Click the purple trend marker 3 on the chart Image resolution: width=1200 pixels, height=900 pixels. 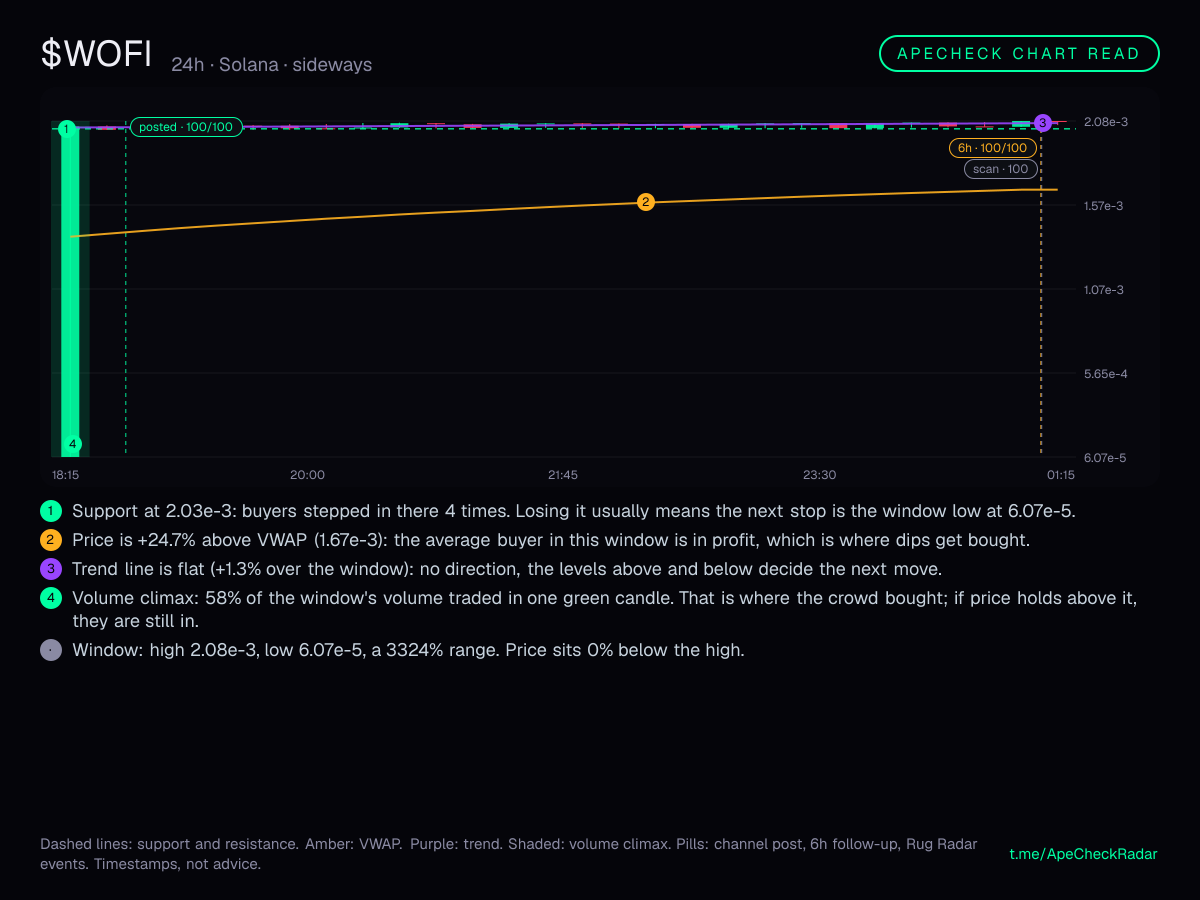1042,122
